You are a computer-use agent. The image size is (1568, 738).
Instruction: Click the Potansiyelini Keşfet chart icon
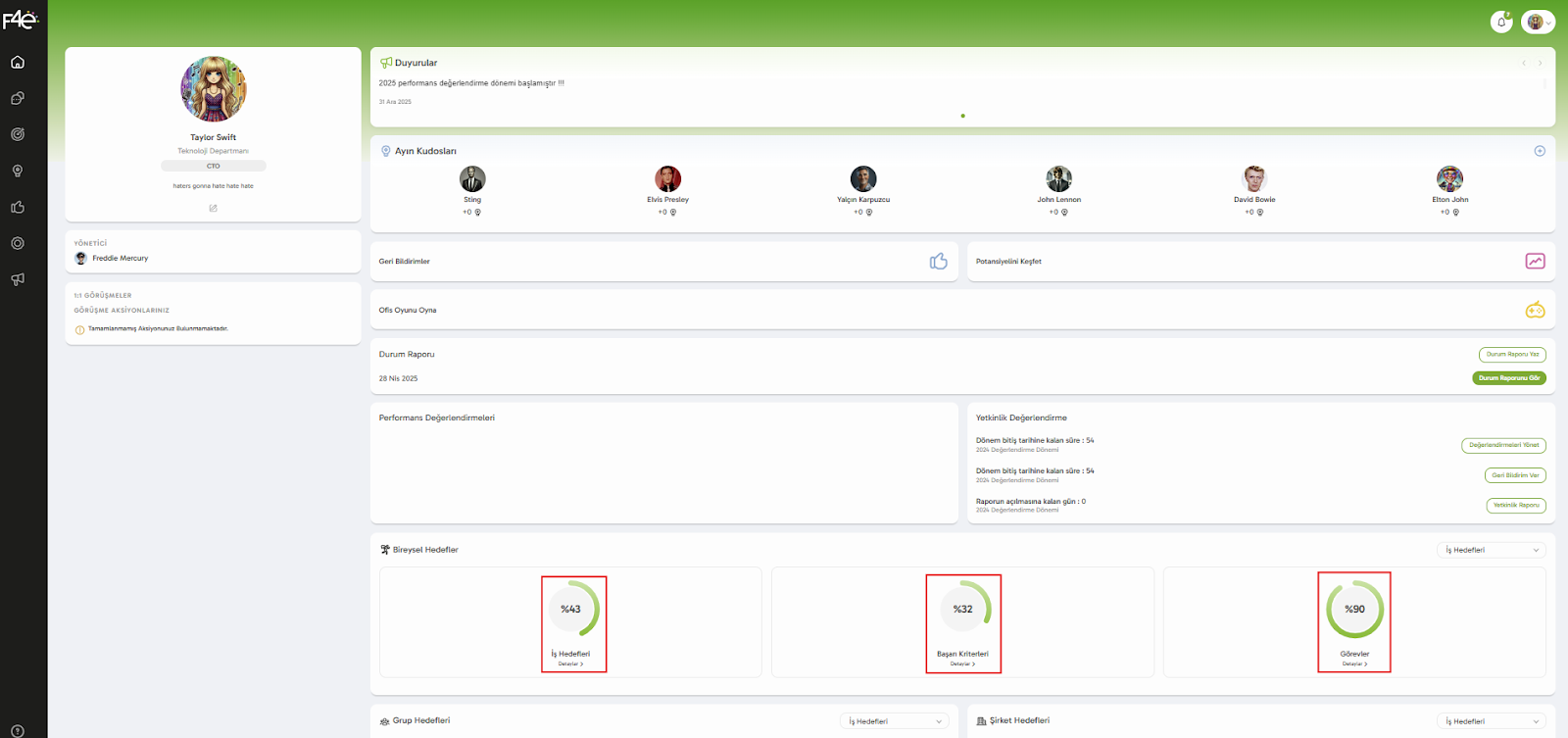click(1535, 261)
